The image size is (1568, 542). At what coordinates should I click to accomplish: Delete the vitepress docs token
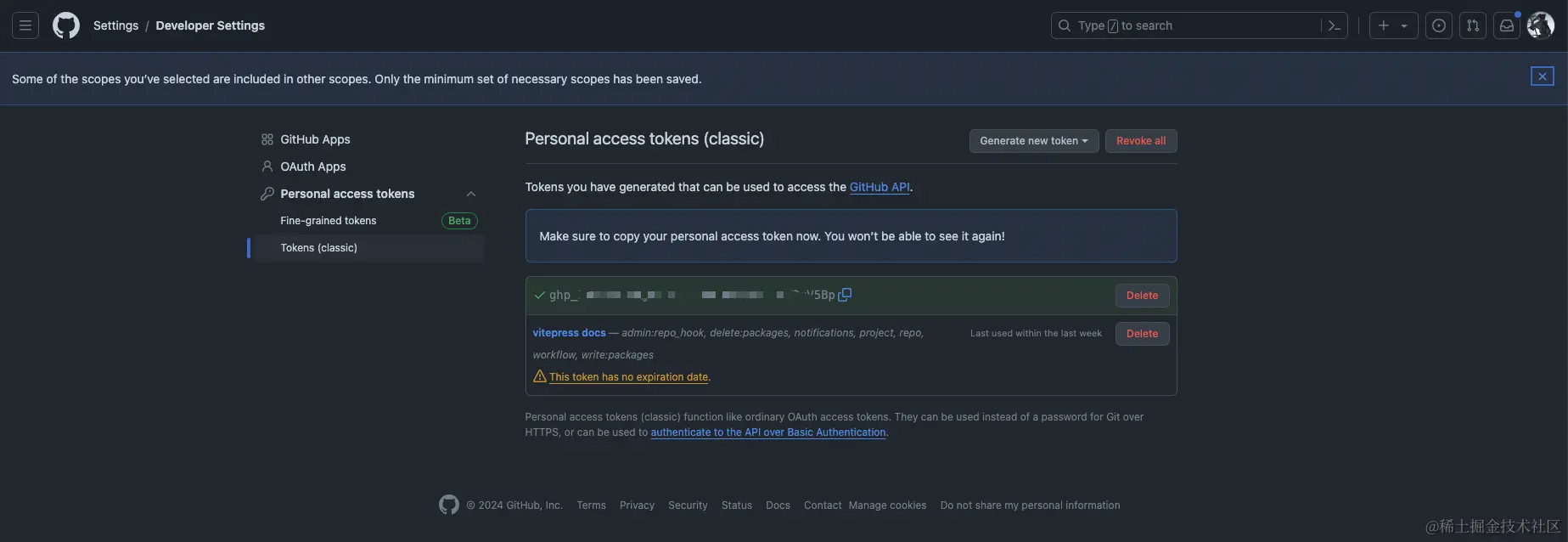(1141, 334)
